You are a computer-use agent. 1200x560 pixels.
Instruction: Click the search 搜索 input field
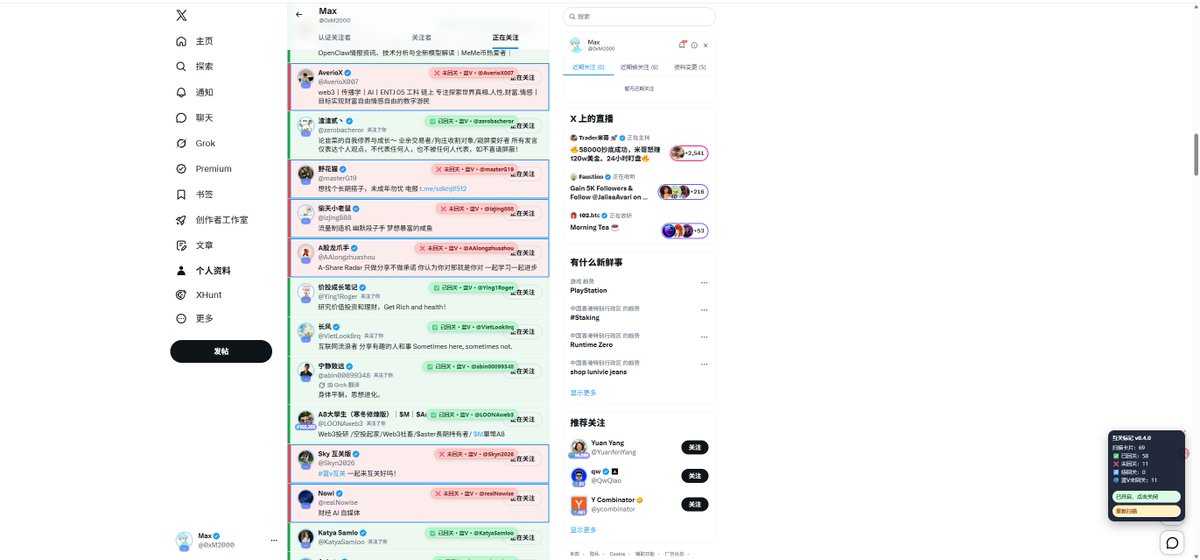pyautogui.click(x=640, y=16)
